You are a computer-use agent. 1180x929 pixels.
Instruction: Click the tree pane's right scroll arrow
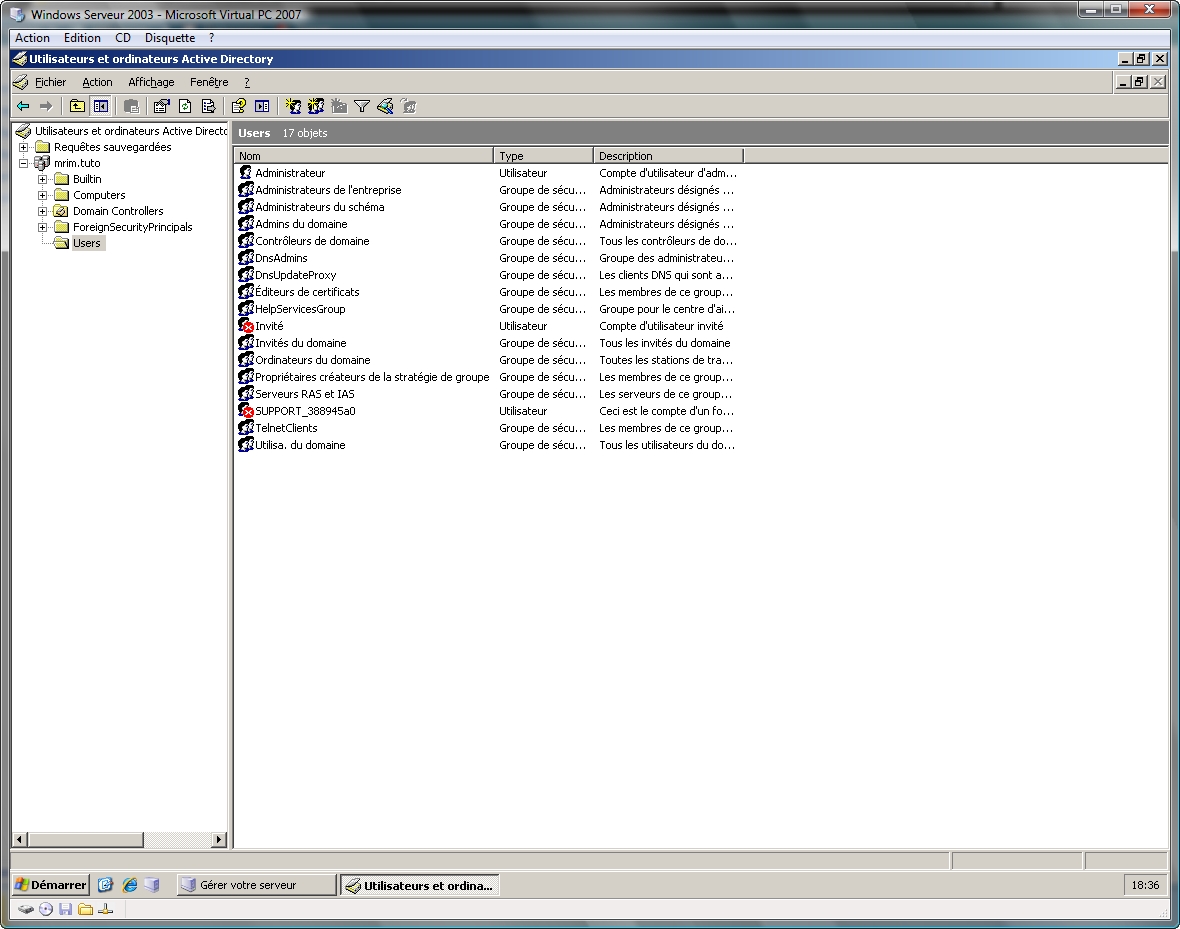(x=219, y=839)
